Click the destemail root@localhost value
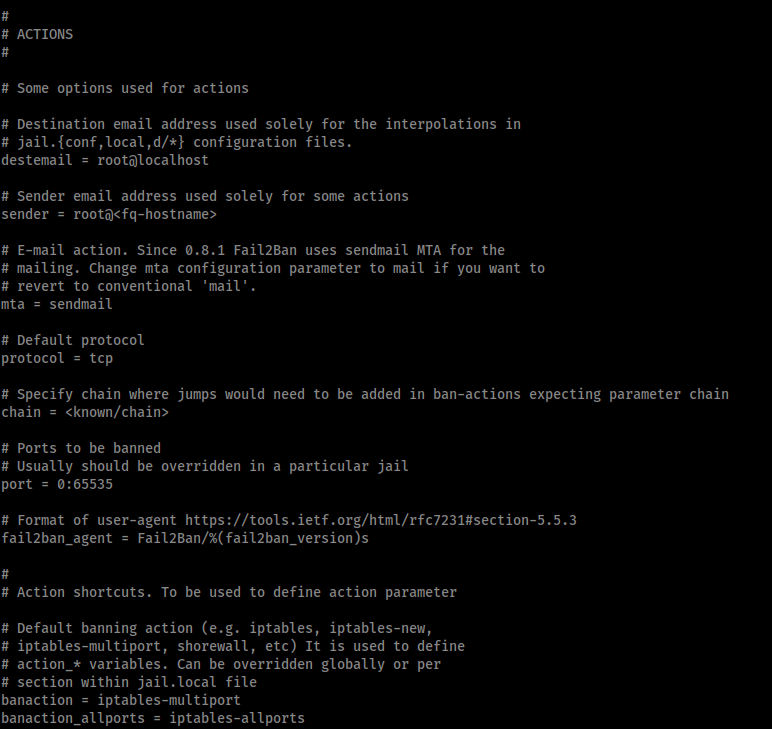772x729 pixels. [153, 160]
